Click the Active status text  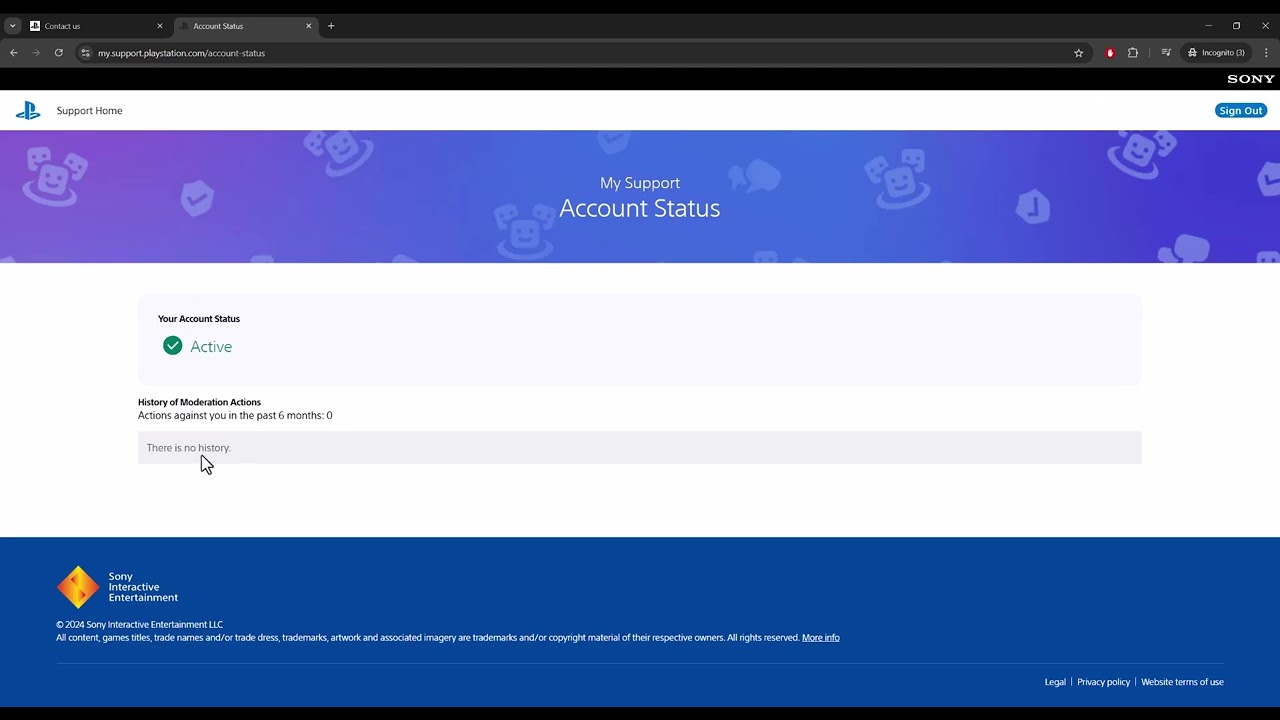[211, 347]
